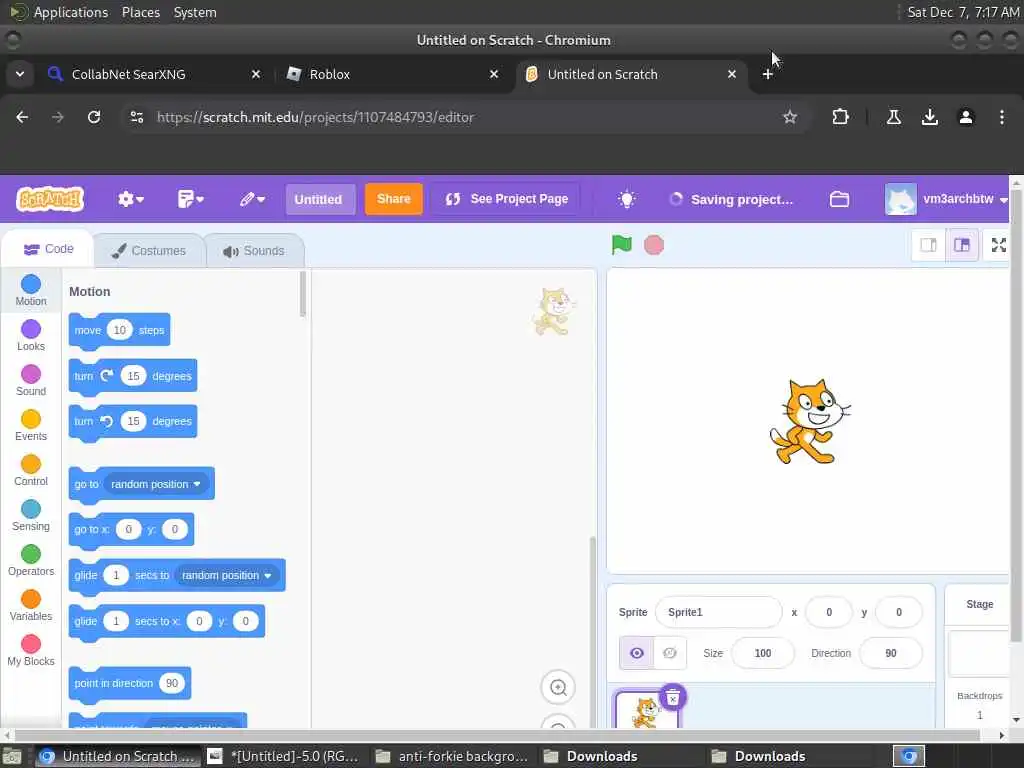Switch to anti-forkie background taskbar window
The height and width of the screenshot is (768, 1024).
click(452, 756)
